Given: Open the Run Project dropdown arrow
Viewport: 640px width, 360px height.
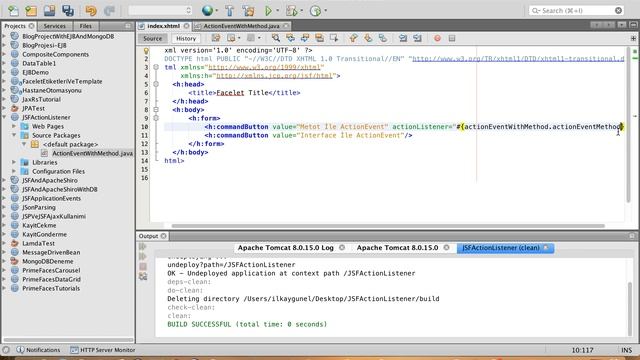Looking at the screenshot, I should pyautogui.click(x=278, y=11).
